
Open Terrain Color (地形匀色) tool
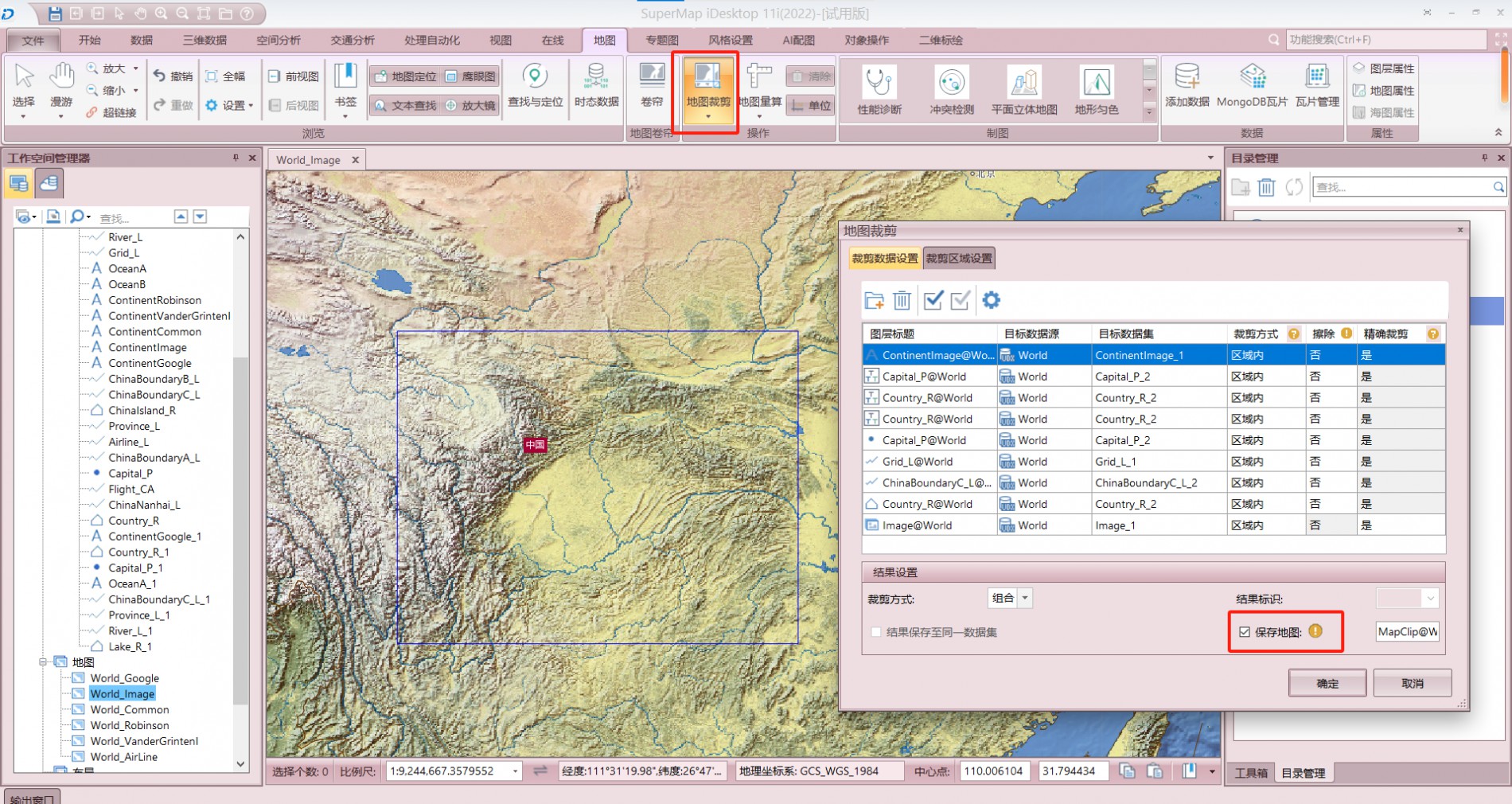click(1097, 89)
